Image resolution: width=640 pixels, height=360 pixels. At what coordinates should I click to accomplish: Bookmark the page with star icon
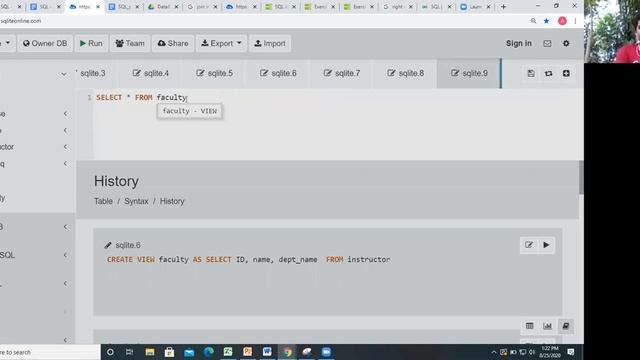[x=546, y=21]
